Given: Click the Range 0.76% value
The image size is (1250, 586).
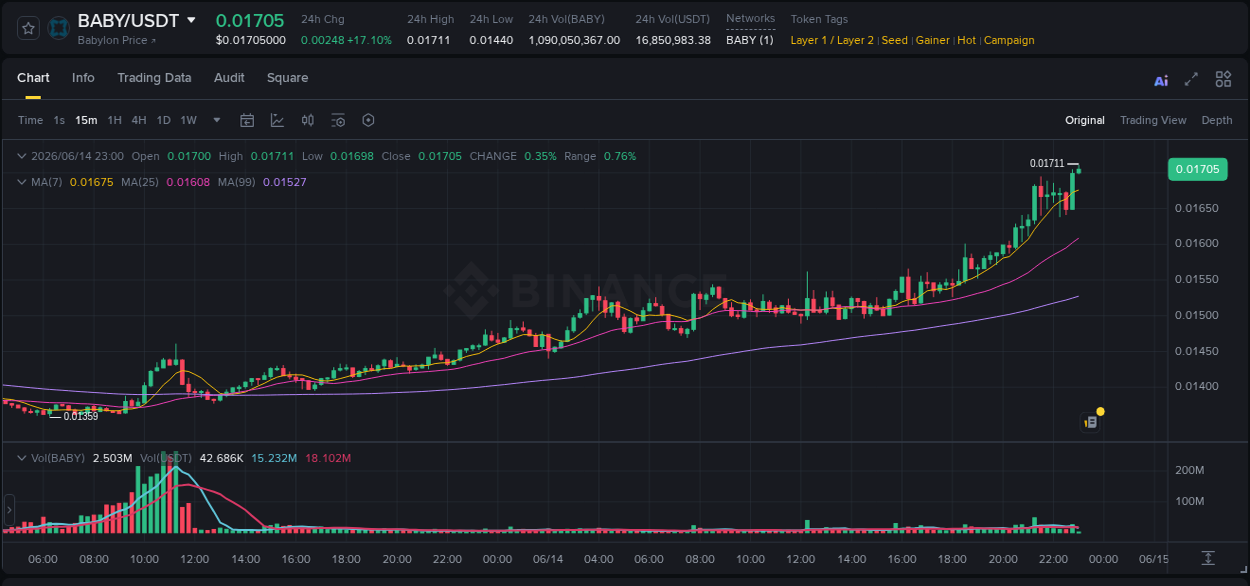Looking at the screenshot, I should pyautogui.click(x=619, y=156).
